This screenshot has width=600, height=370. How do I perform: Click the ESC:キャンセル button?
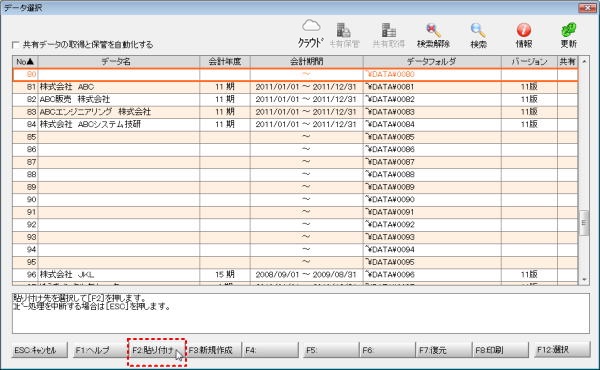click(40, 350)
